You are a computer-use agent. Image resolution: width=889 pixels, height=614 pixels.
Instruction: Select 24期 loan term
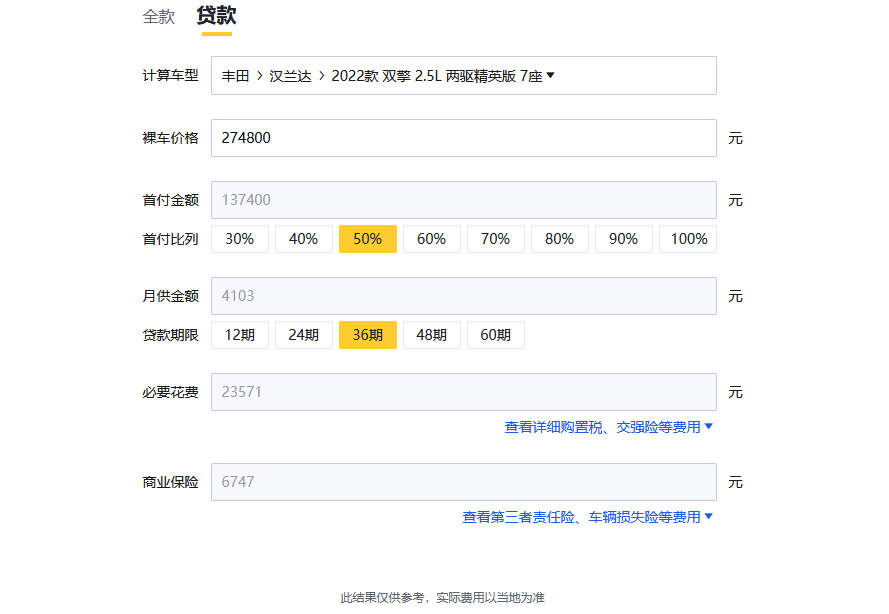pyautogui.click(x=304, y=335)
